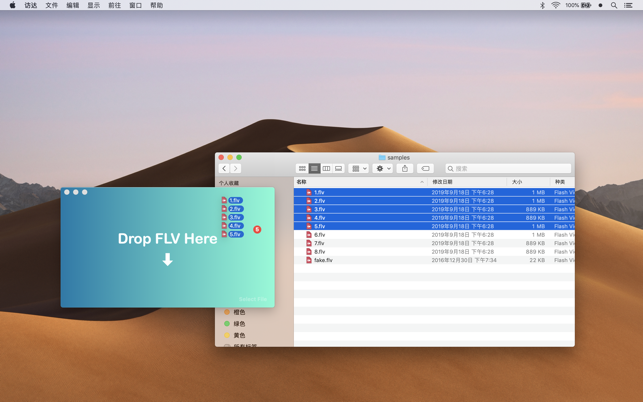
Task: Open the 前往 menu
Action: 114,5
